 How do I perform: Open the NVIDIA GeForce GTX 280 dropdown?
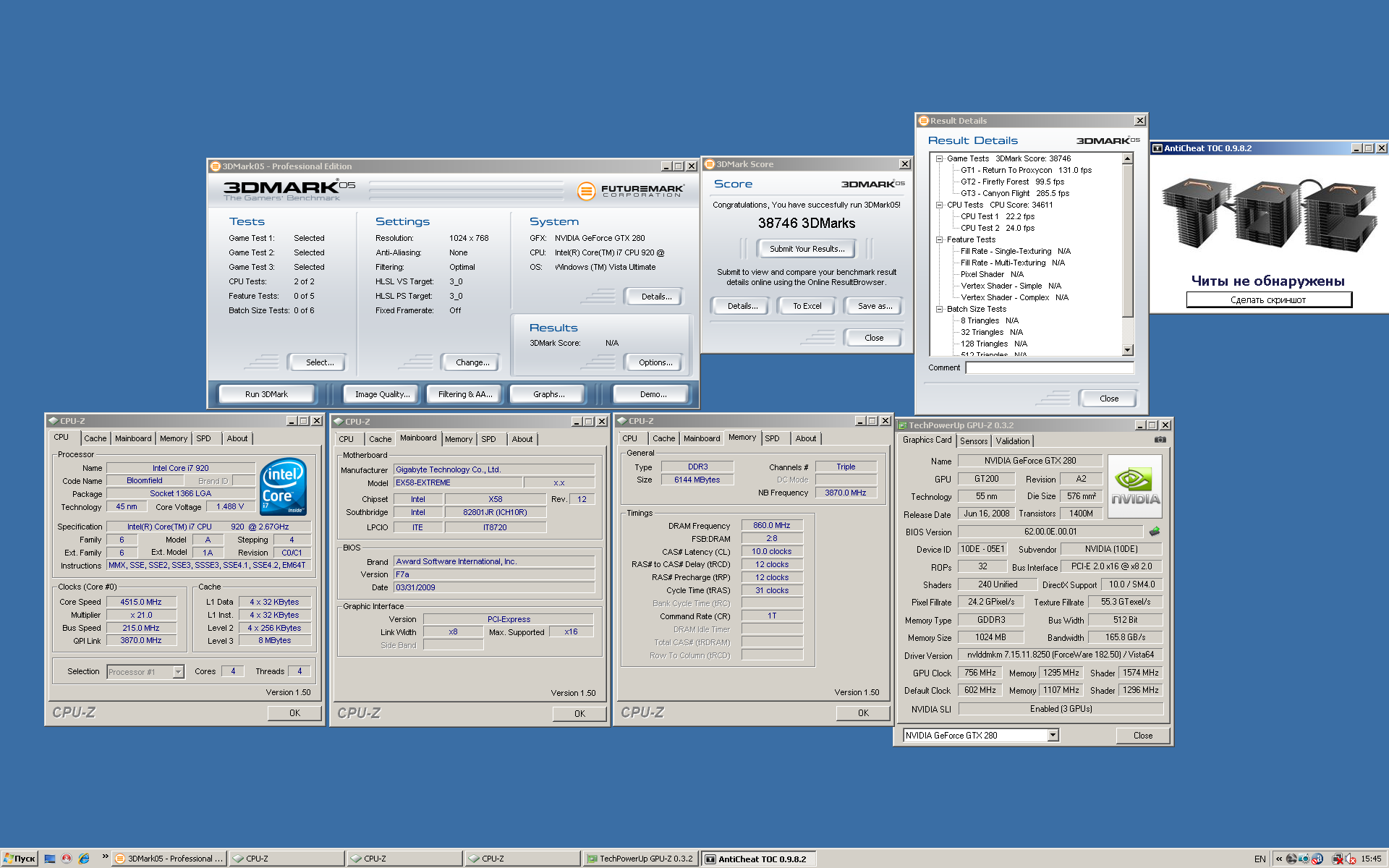click(1053, 735)
